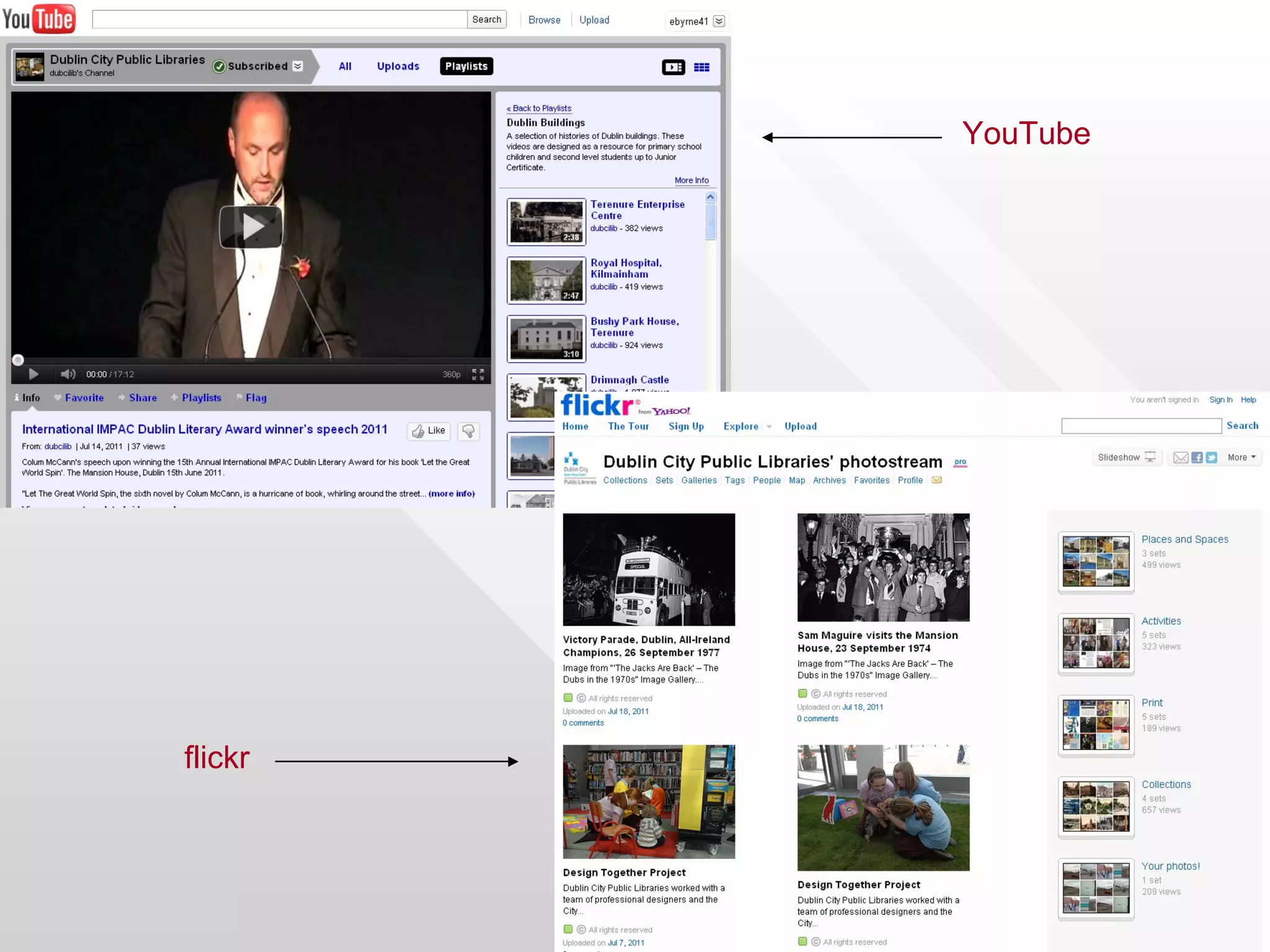This screenshot has height=952, width=1270.
Task: Open Terenure Enterprise Centre video thumbnail
Action: [x=546, y=222]
